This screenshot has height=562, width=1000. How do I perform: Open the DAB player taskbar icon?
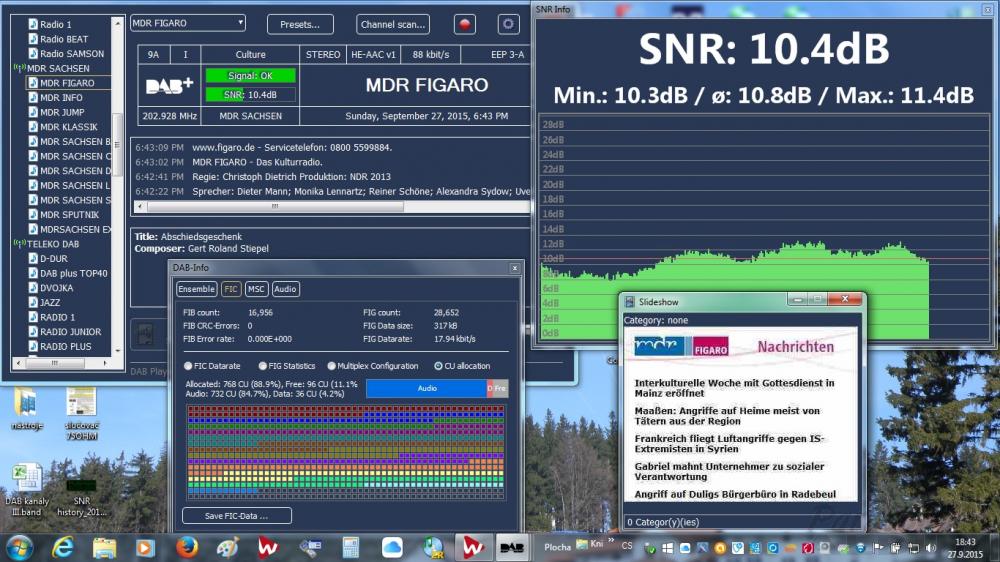click(512, 547)
